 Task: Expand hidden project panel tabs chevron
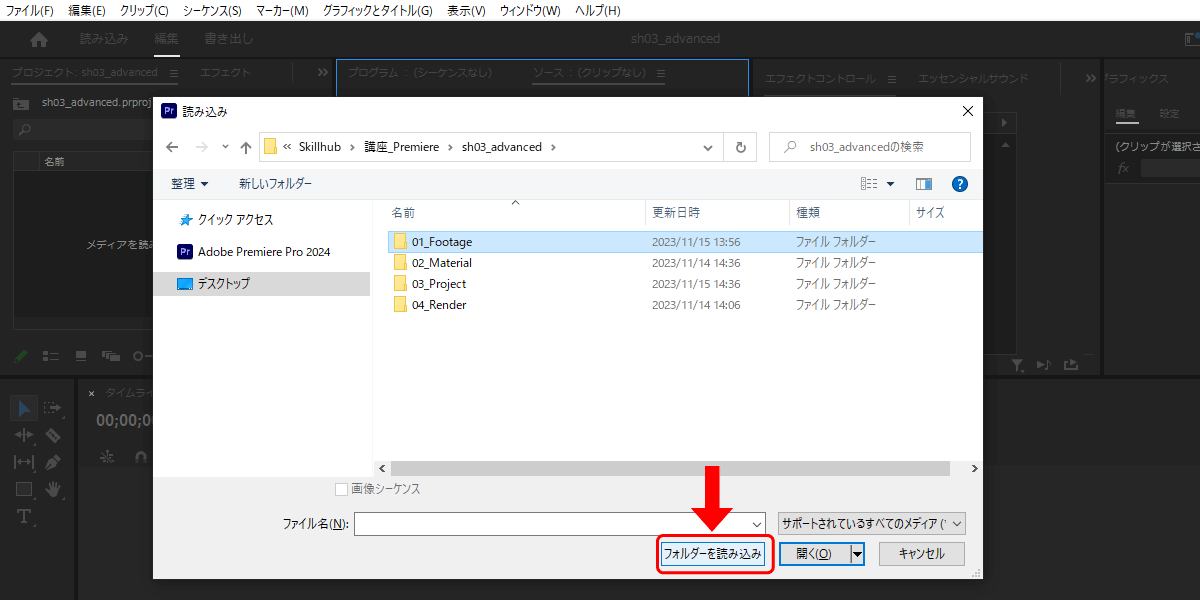point(323,73)
